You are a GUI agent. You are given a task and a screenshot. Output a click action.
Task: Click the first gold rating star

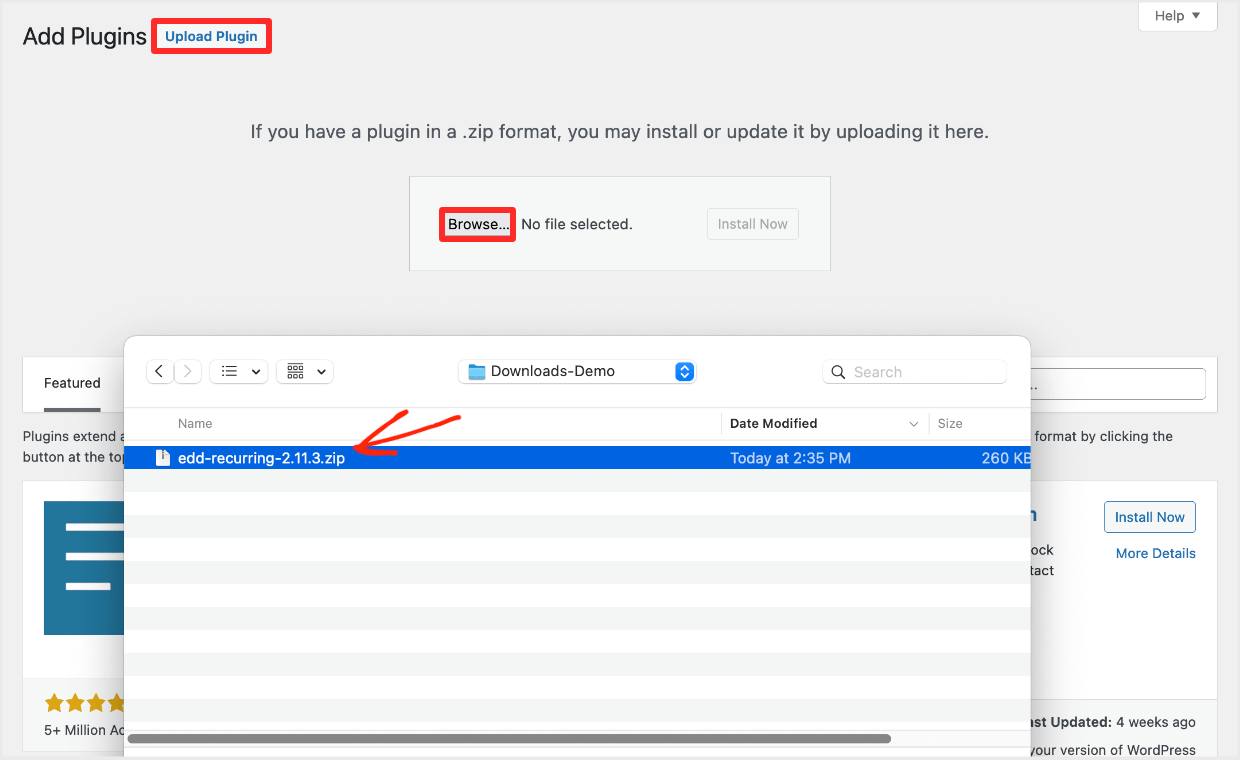[x=55, y=703]
